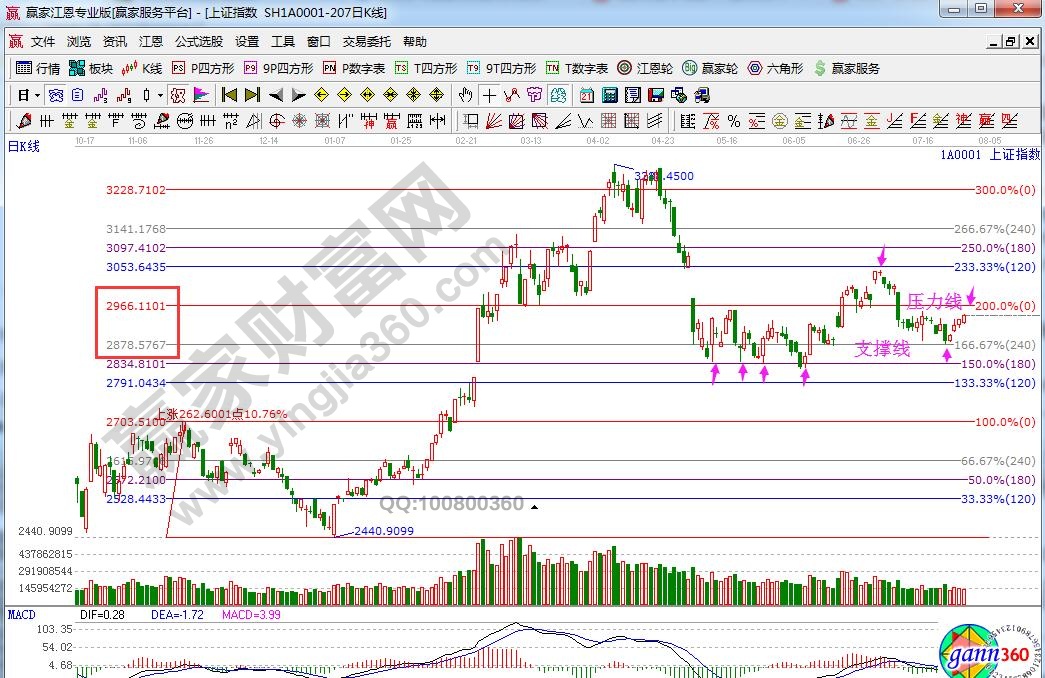Viewport: 1045px width, 678px height.
Task: Jump to the first bar with skip-back arrow
Action: click(x=228, y=95)
